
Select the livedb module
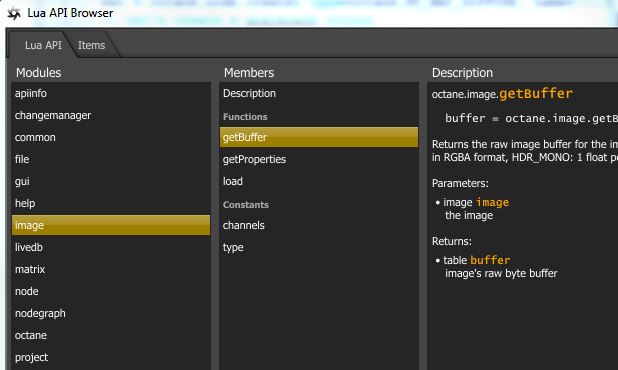(111, 247)
